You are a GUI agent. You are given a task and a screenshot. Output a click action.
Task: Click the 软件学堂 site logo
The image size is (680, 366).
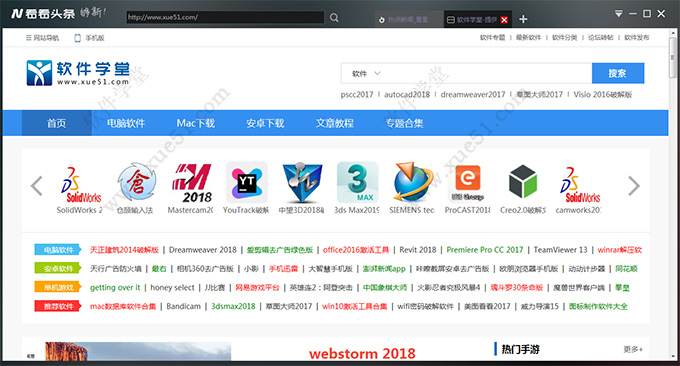[x=78, y=72]
